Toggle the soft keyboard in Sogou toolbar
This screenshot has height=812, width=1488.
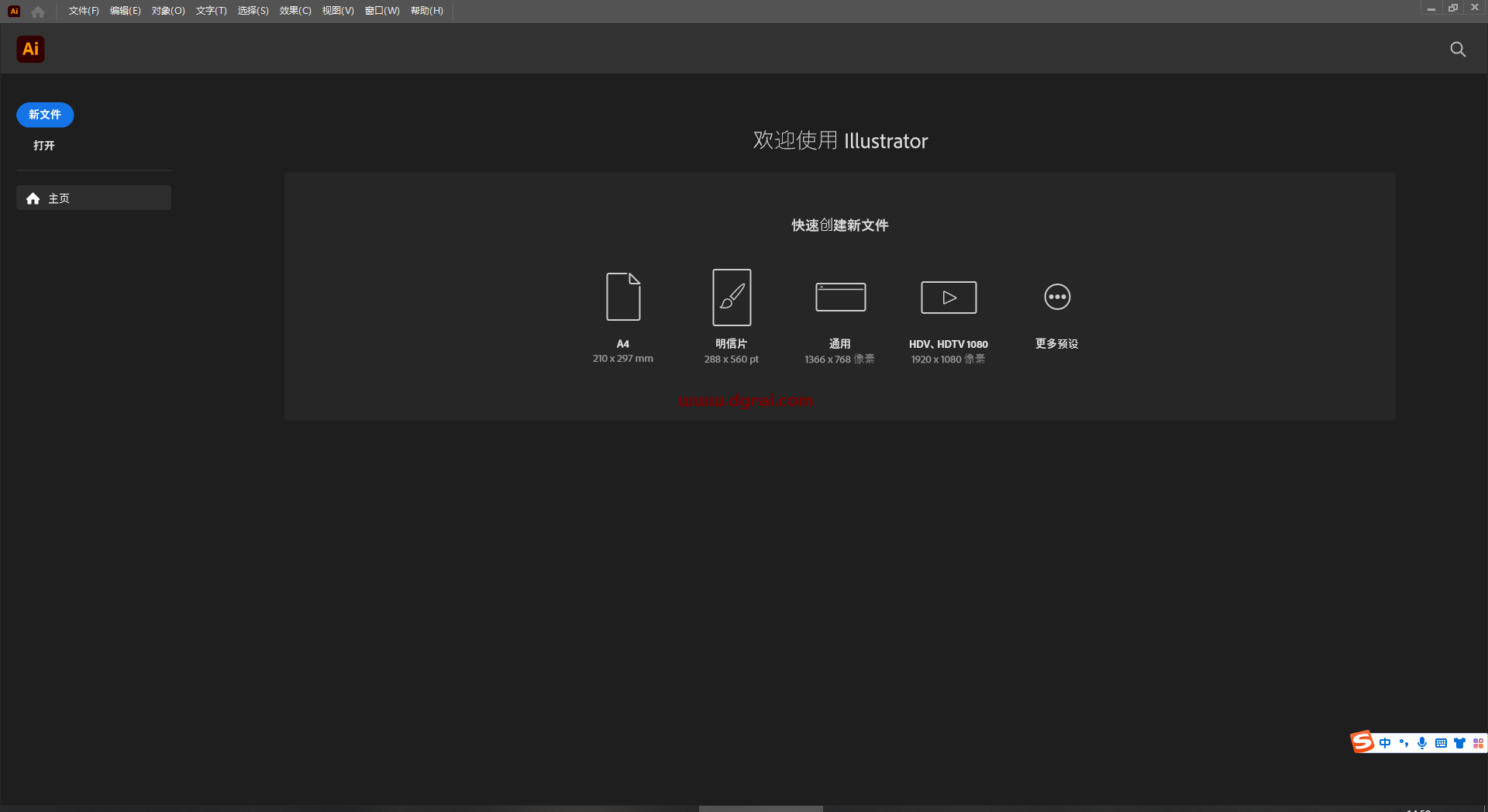pyautogui.click(x=1441, y=742)
